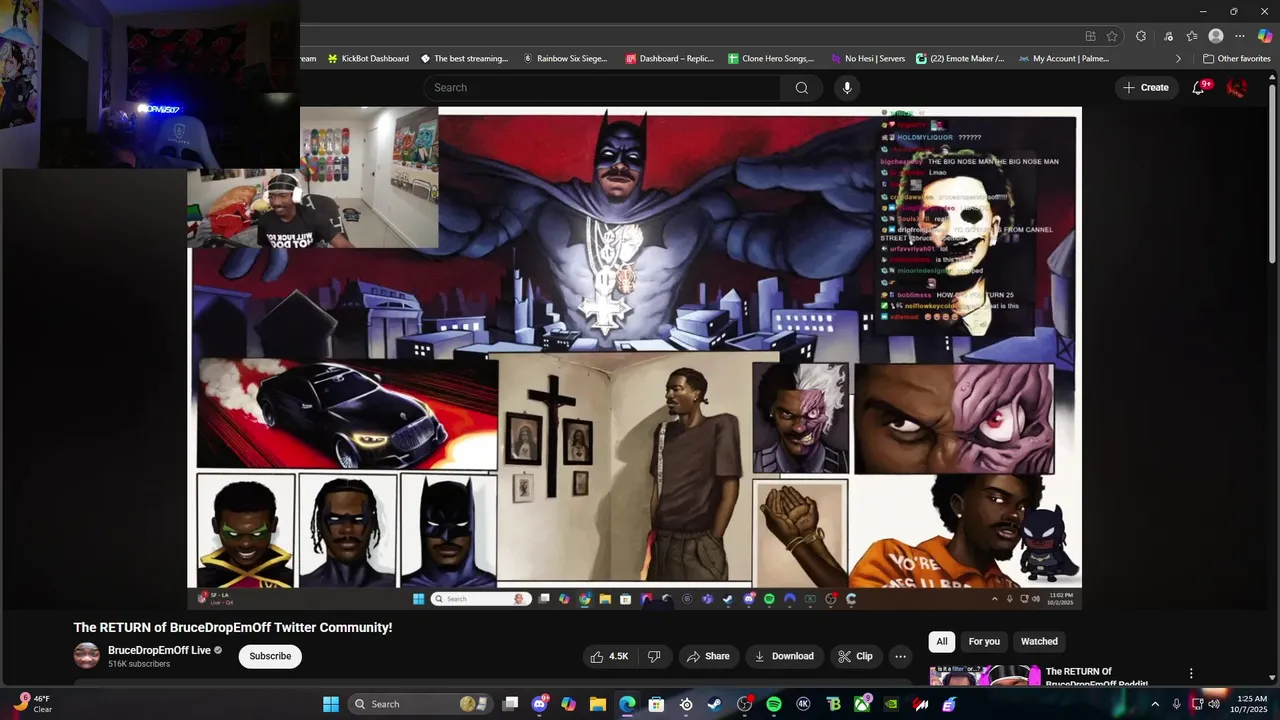Click microphone icon in system tray
Screen dimensions: 1280x720
pyautogui.click(x=1176, y=704)
